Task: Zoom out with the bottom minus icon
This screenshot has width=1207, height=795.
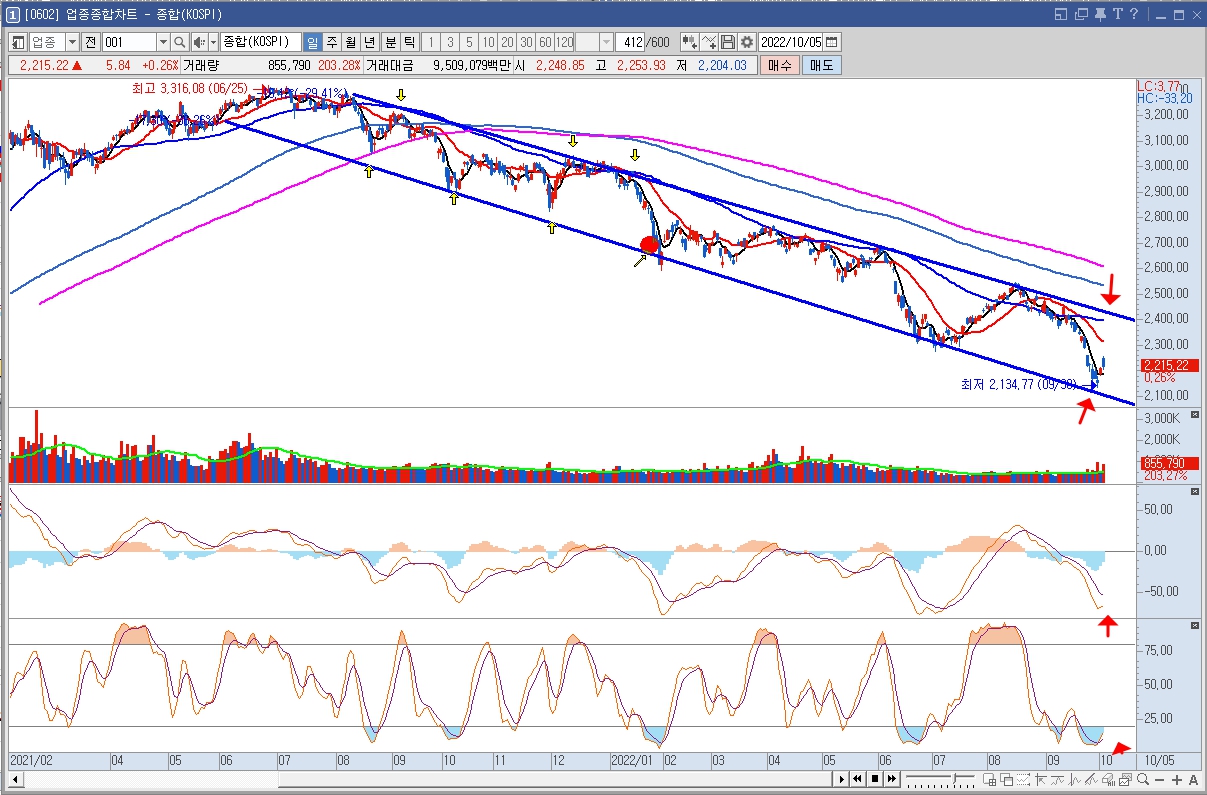Action: (1159, 780)
